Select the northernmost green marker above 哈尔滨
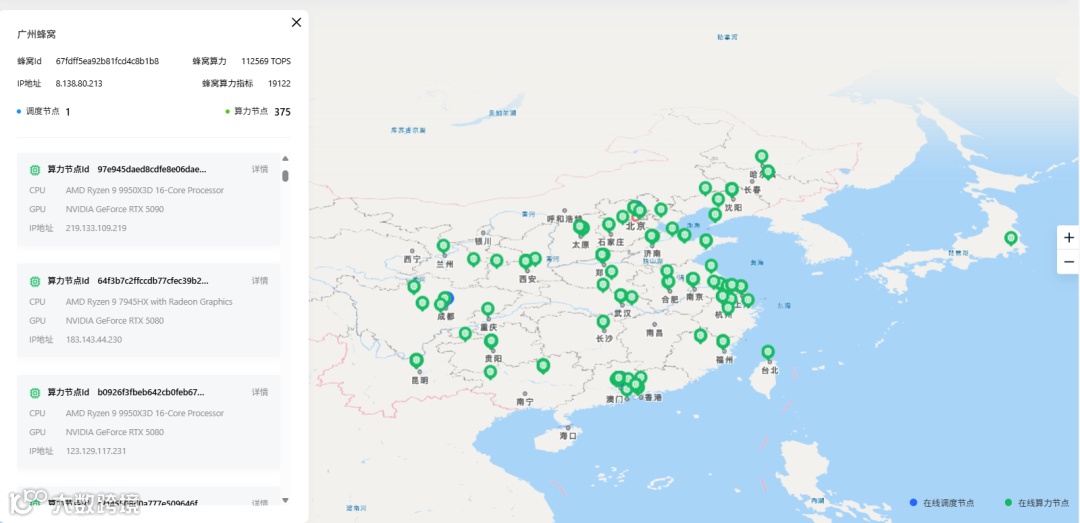 [x=761, y=156]
